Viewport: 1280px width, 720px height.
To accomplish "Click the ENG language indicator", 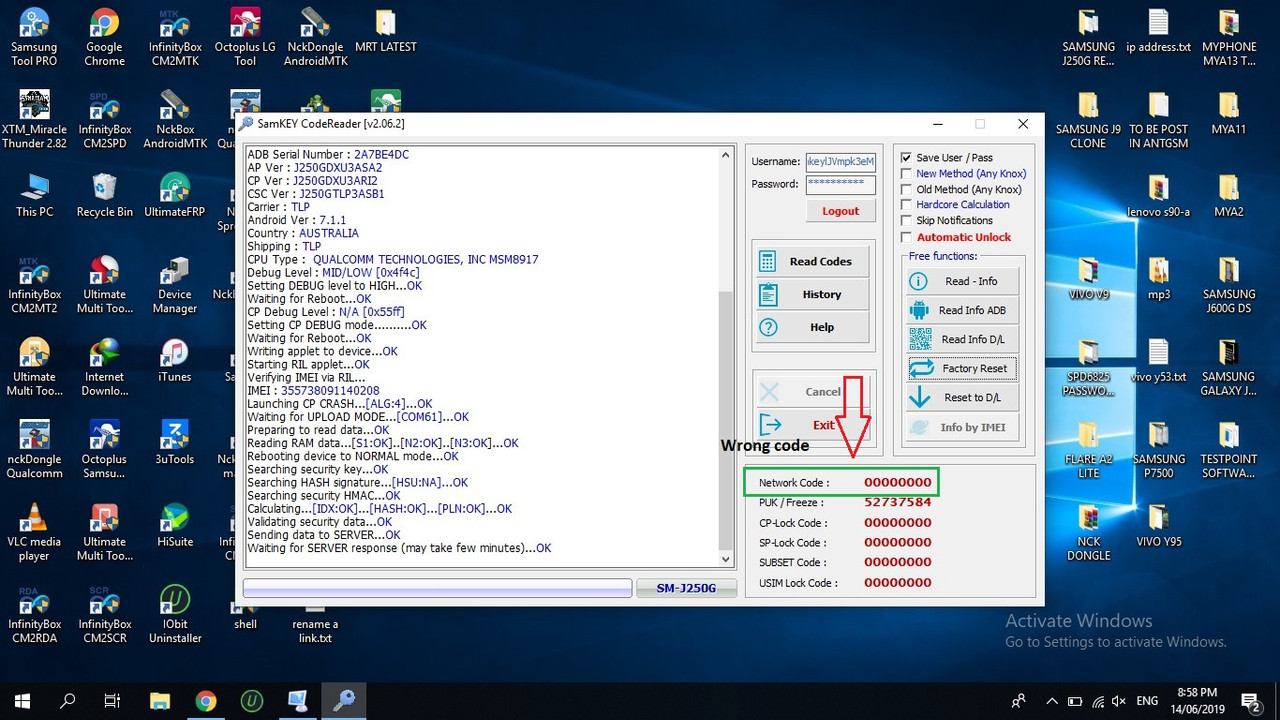I will tap(1148, 700).
